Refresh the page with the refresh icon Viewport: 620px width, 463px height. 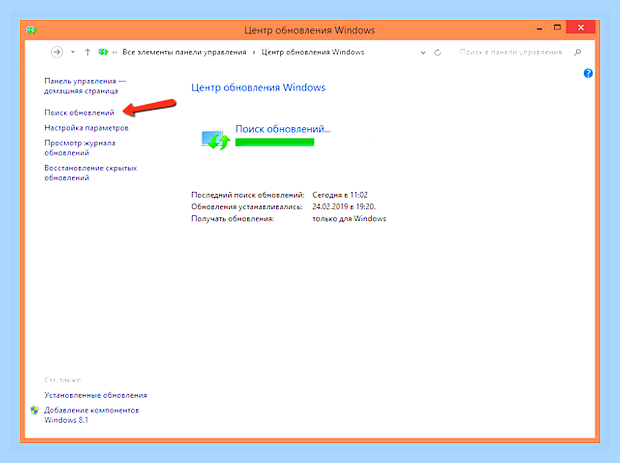437,53
